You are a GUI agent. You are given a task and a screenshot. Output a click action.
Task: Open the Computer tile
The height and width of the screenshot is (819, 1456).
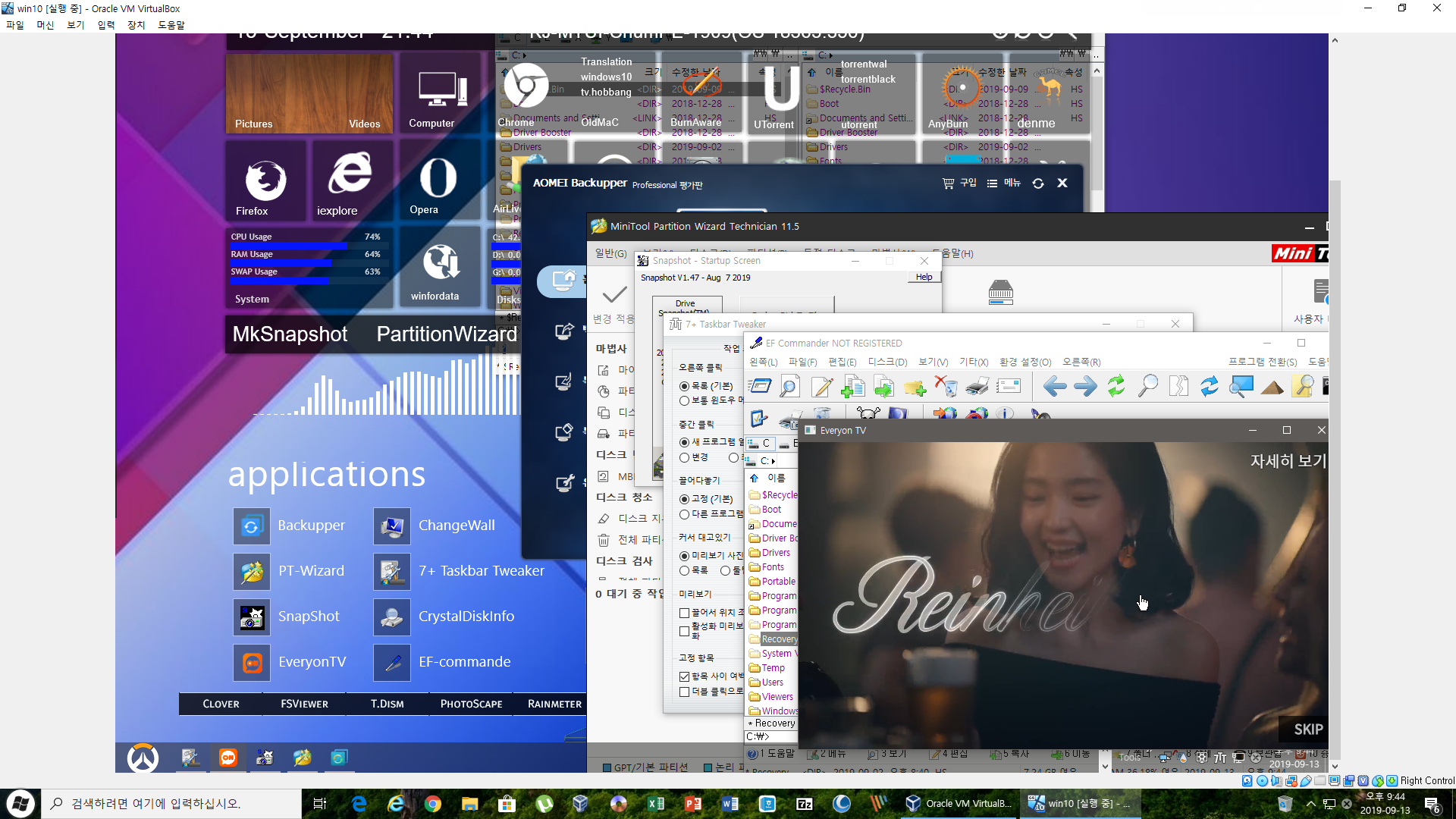[441, 93]
